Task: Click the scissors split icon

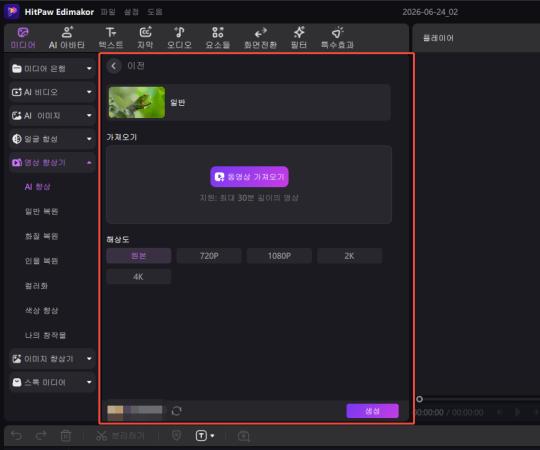Action: [x=102, y=436]
